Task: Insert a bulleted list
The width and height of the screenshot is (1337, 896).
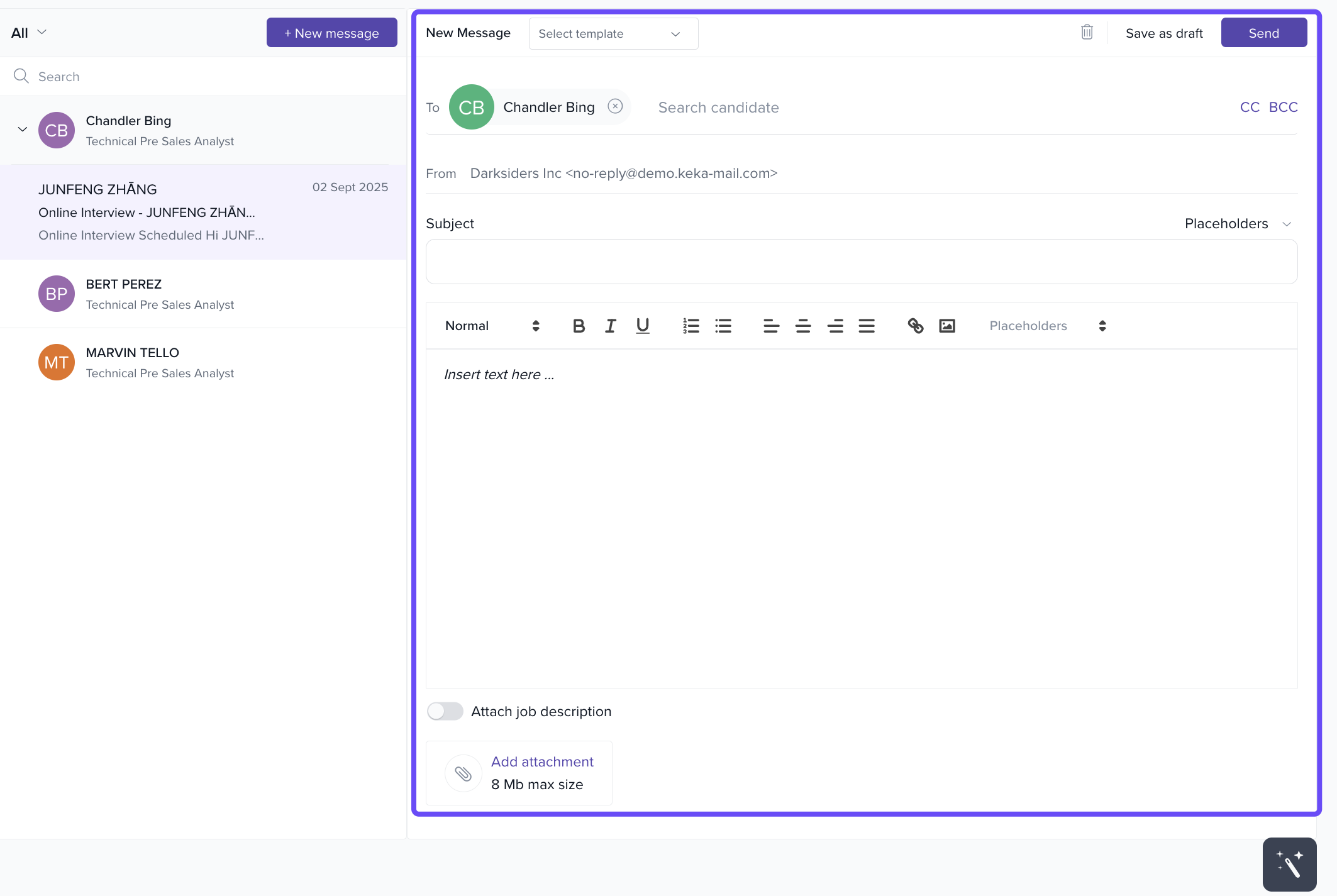Action: pos(723,326)
